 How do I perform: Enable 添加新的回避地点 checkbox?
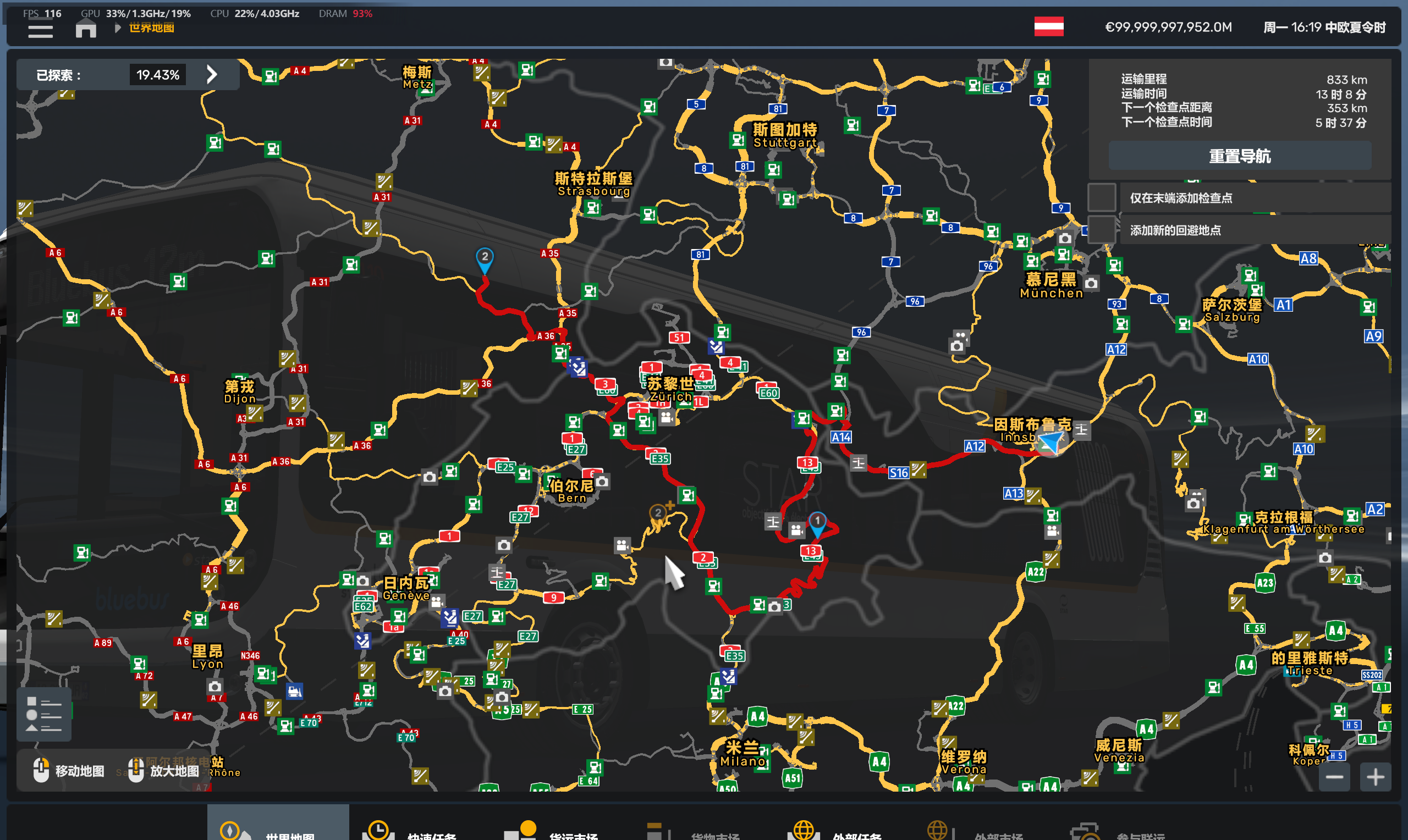1101,229
